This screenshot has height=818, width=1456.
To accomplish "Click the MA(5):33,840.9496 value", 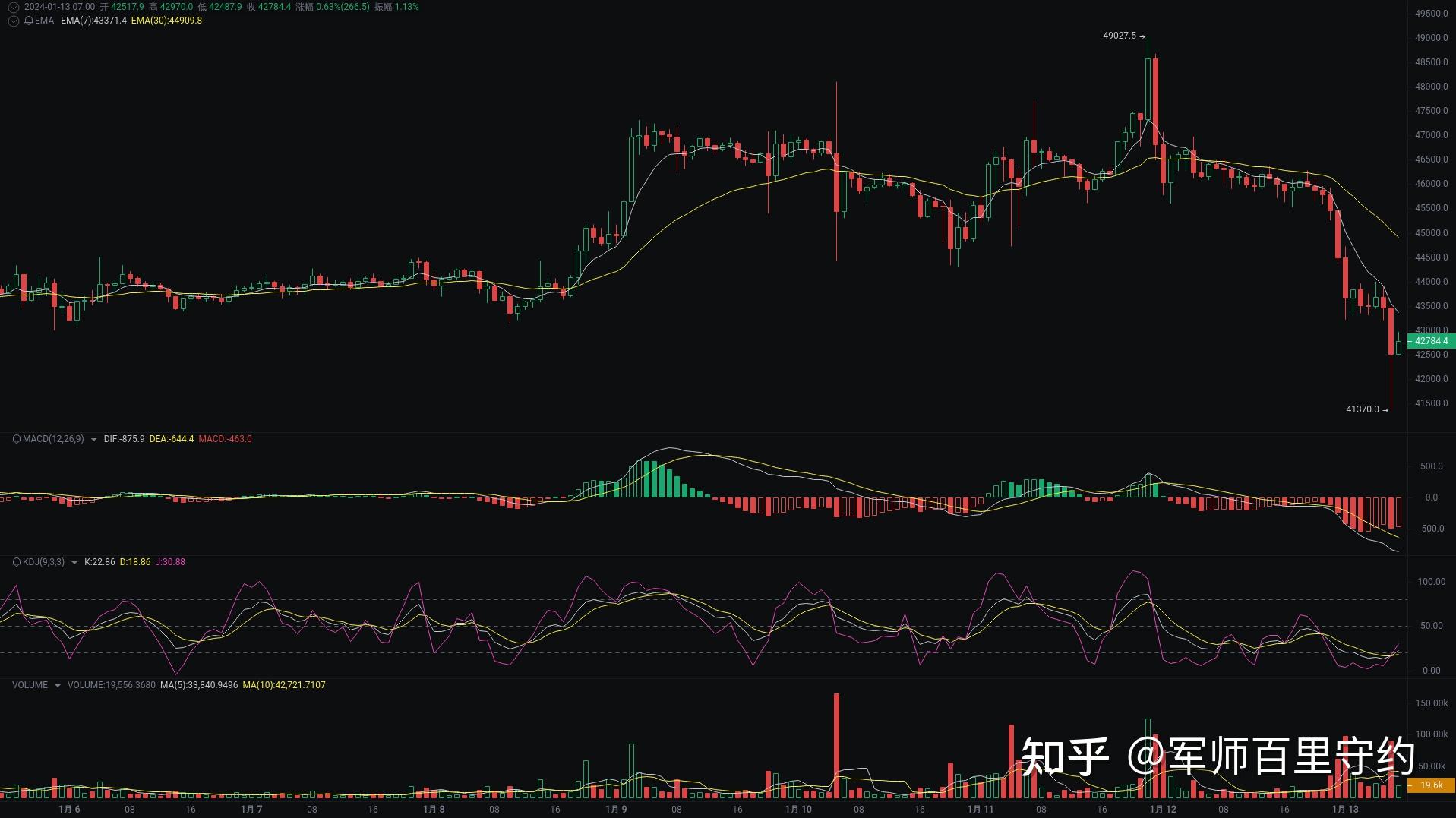I will pos(199,685).
